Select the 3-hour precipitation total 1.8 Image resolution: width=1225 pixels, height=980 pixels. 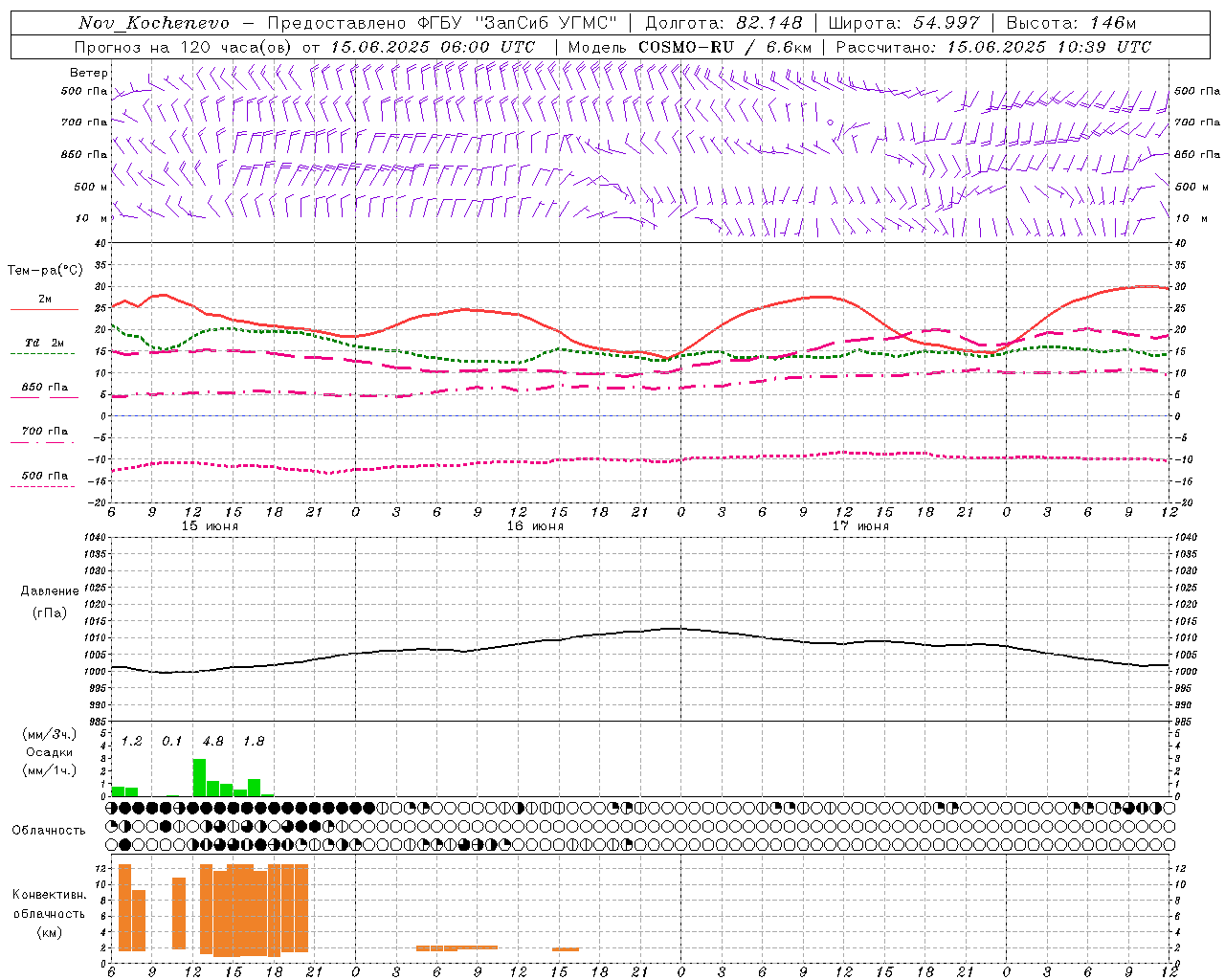254,742
